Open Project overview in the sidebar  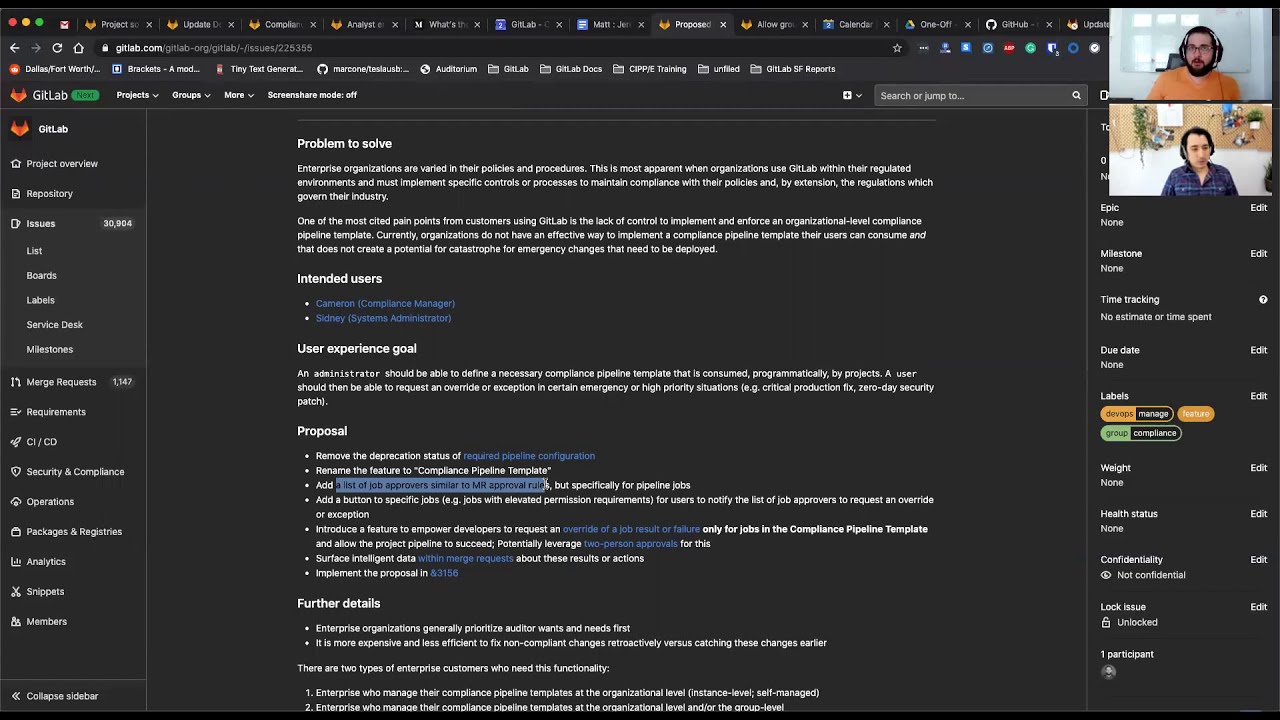(x=62, y=164)
